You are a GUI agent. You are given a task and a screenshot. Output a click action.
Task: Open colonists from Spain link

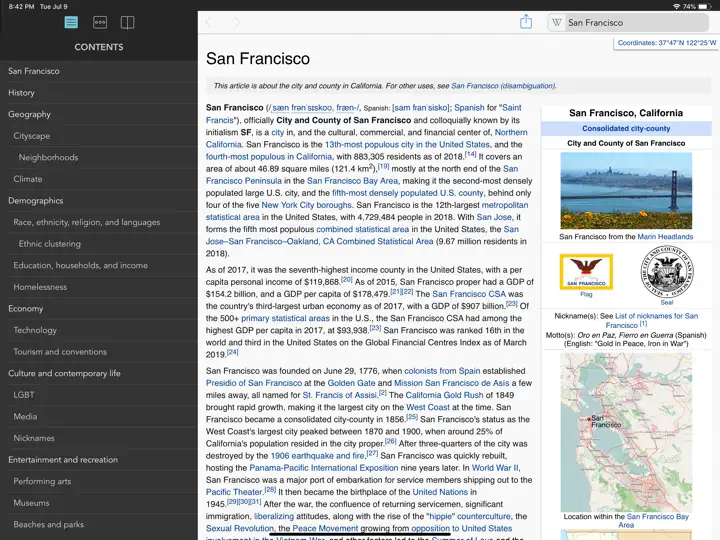442,371
